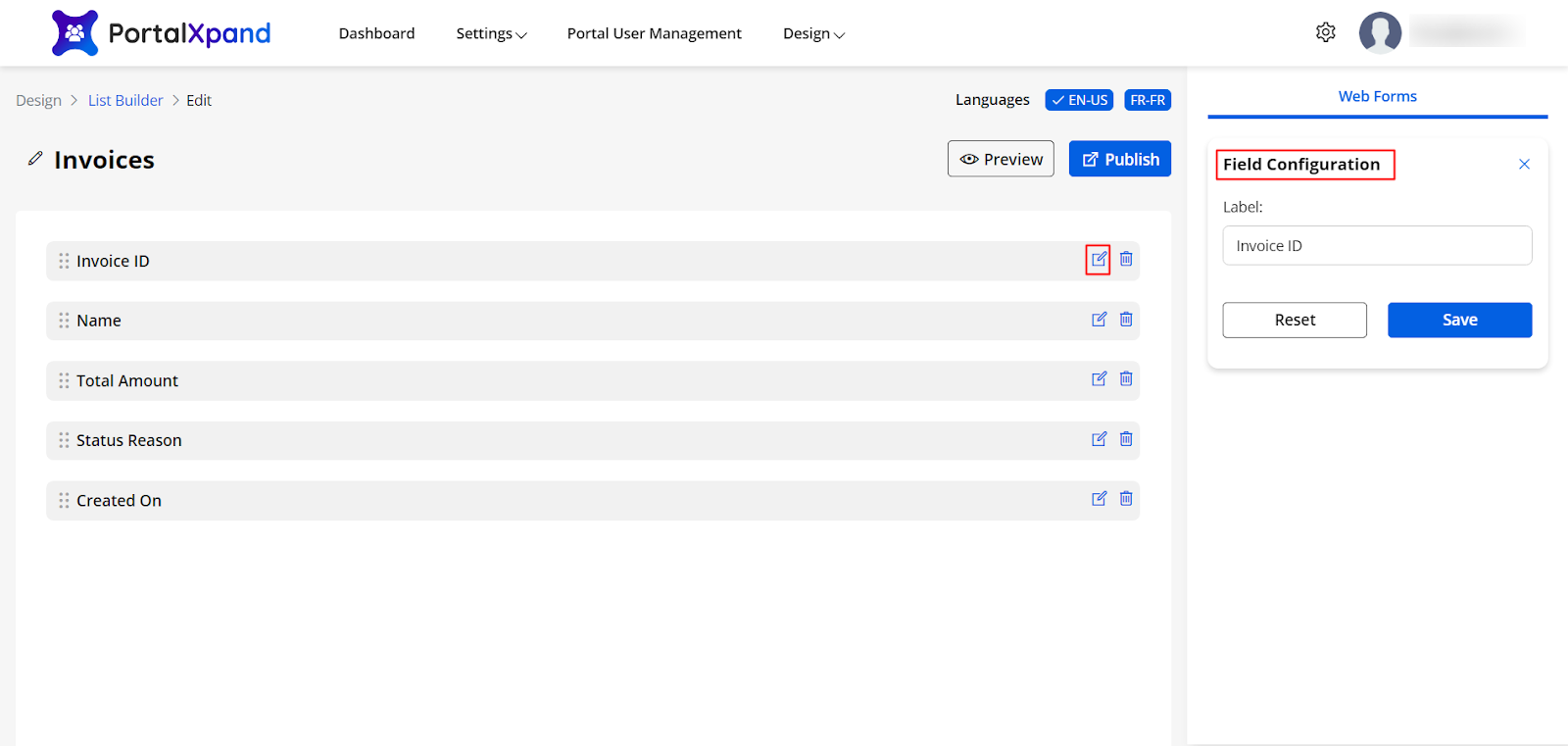Click the Label input field
The width and height of the screenshot is (1568, 746).
1376,246
